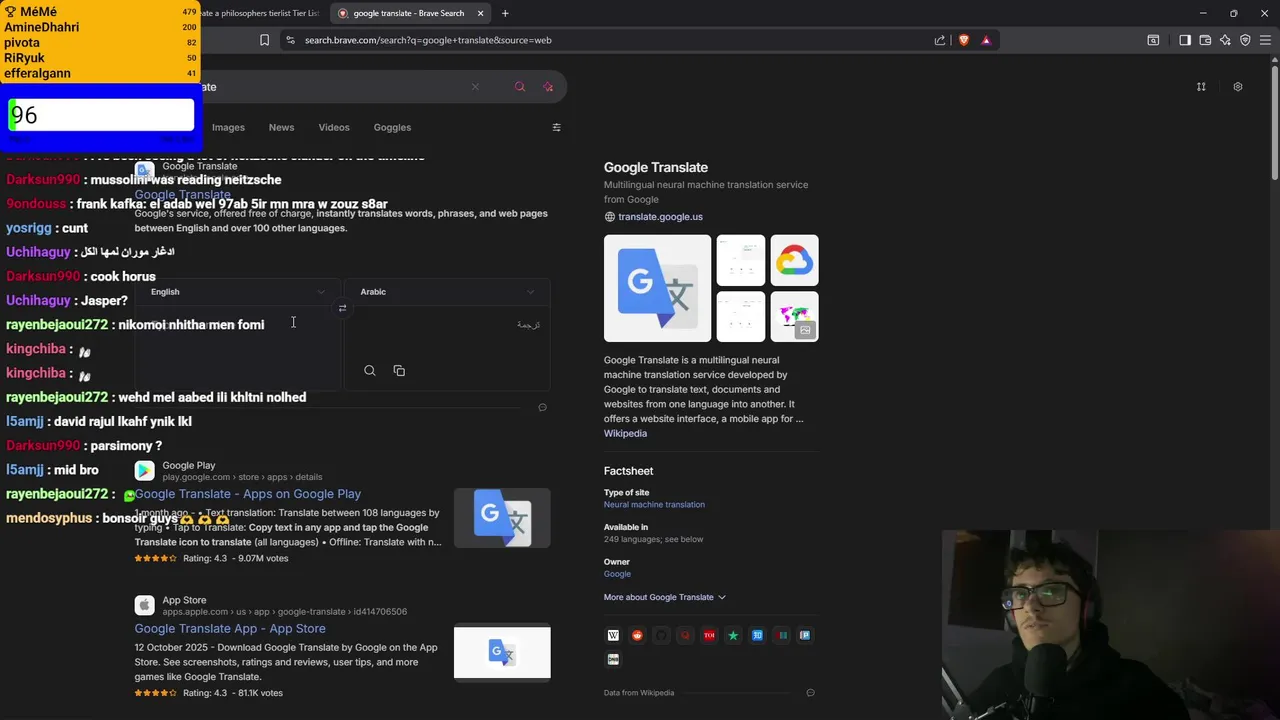This screenshot has width=1280, height=720.
Task: Open the Brave VPN shield icon
Action: pyautogui.click(x=1245, y=40)
